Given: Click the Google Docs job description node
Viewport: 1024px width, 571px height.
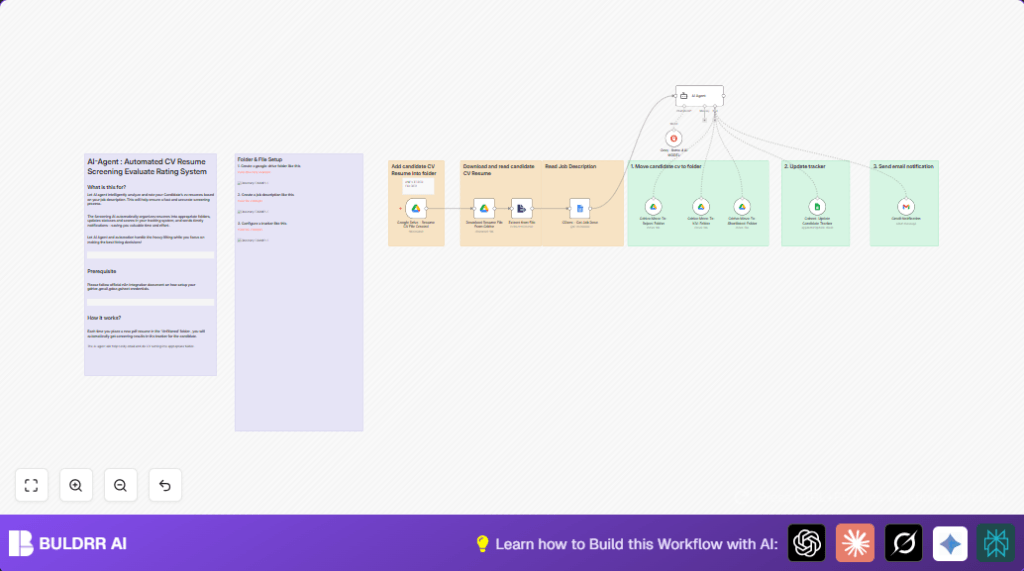Looking at the screenshot, I should (580, 208).
